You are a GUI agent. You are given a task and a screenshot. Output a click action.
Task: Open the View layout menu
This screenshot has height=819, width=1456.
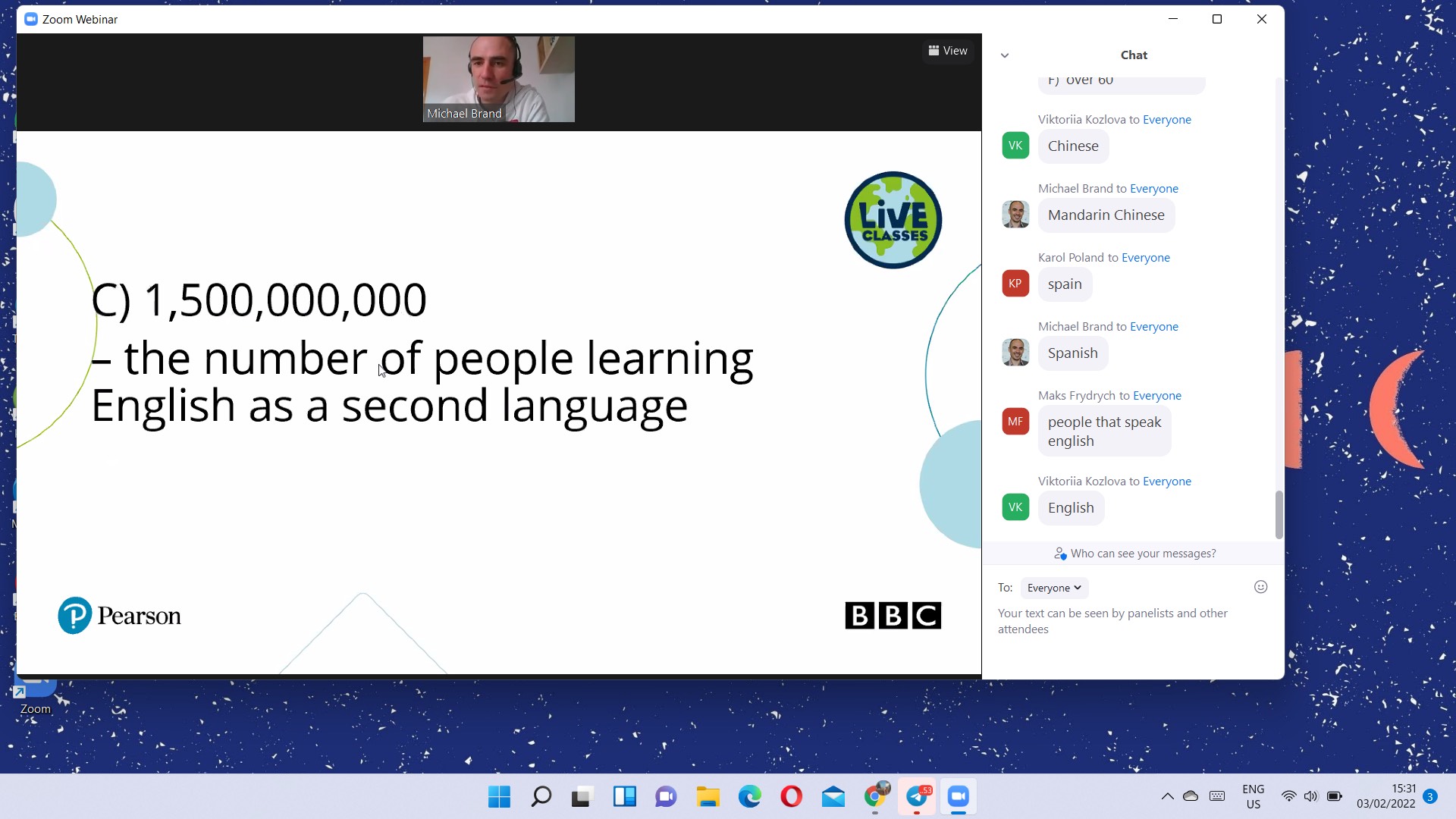tap(948, 51)
